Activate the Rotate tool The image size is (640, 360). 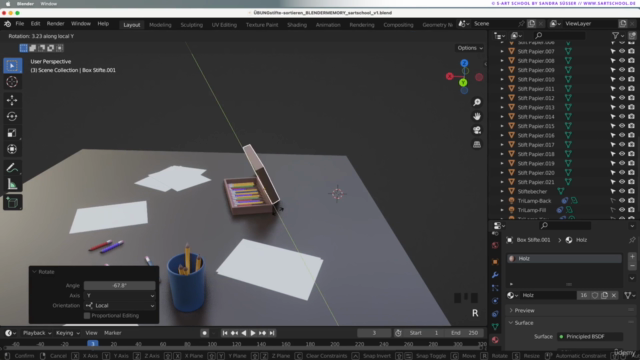pyautogui.click(x=12, y=116)
